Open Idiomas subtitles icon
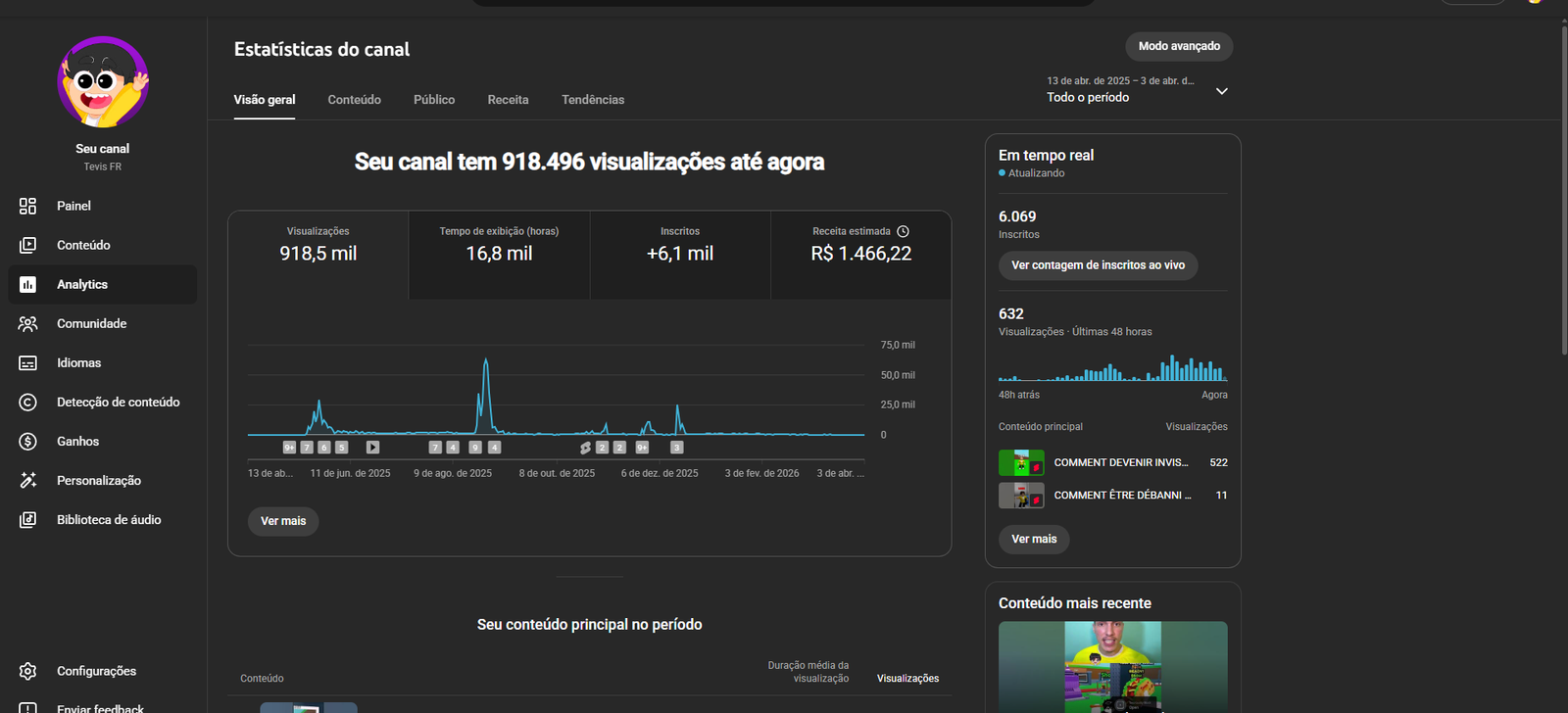 [27, 363]
